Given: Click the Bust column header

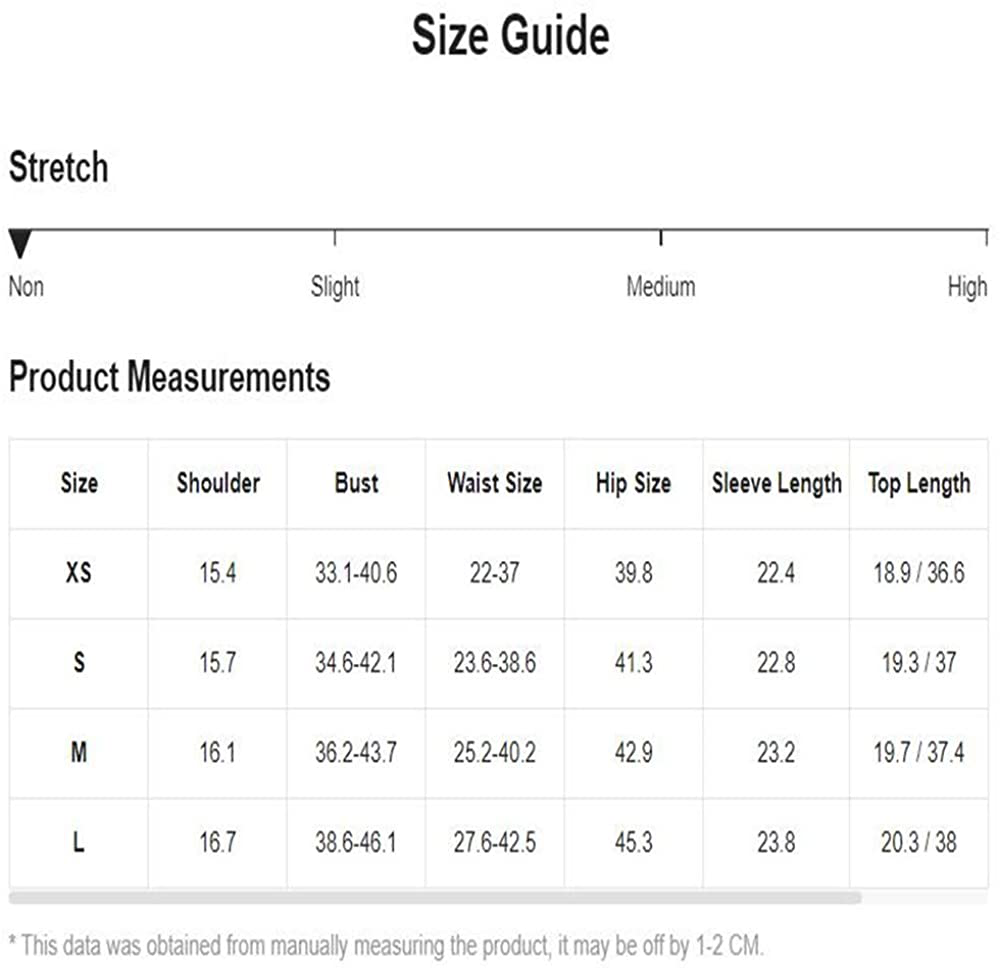Looking at the screenshot, I should point(357,483).
